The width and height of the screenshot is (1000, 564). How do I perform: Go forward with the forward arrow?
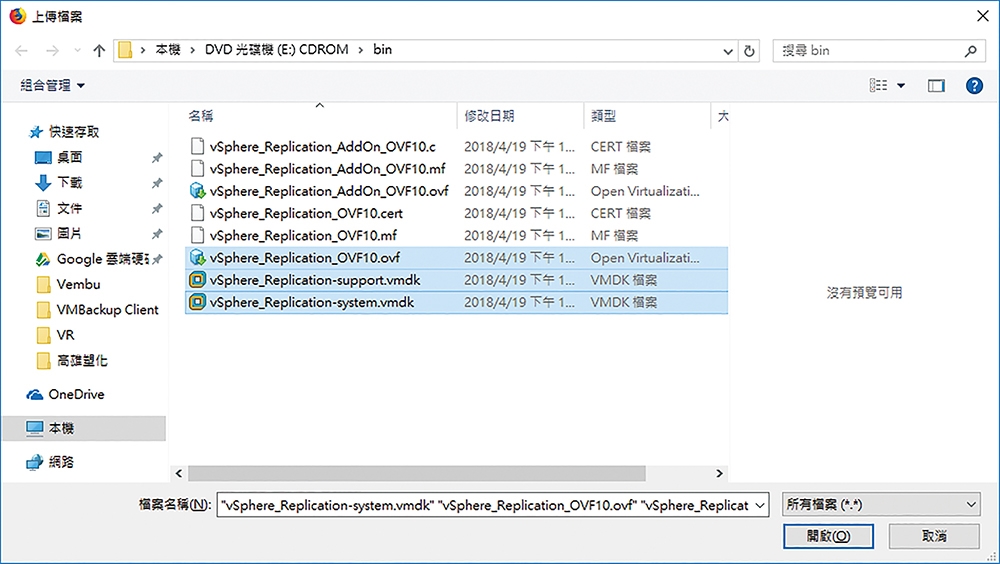click(x=52, y=50)
